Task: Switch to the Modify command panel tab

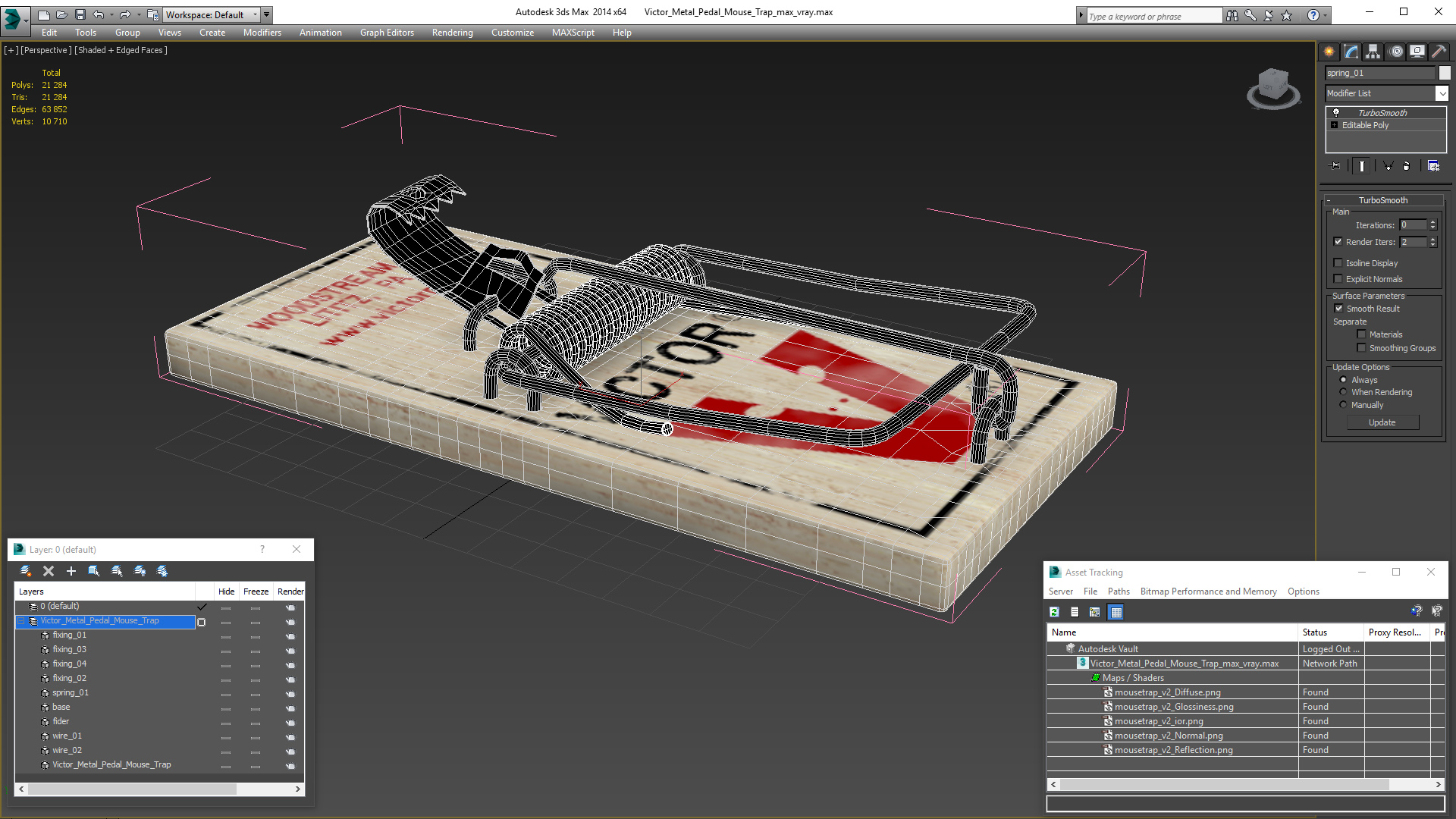Action: [x=1351, y=52]
